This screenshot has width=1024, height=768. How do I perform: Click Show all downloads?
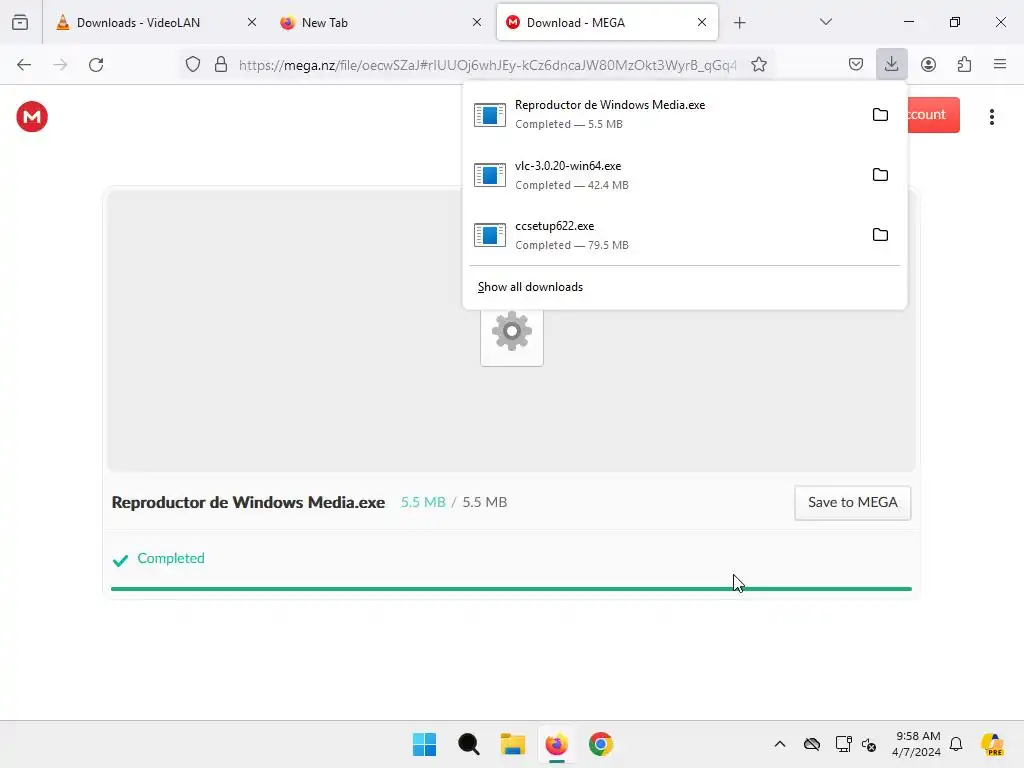[x=530, y=287]
